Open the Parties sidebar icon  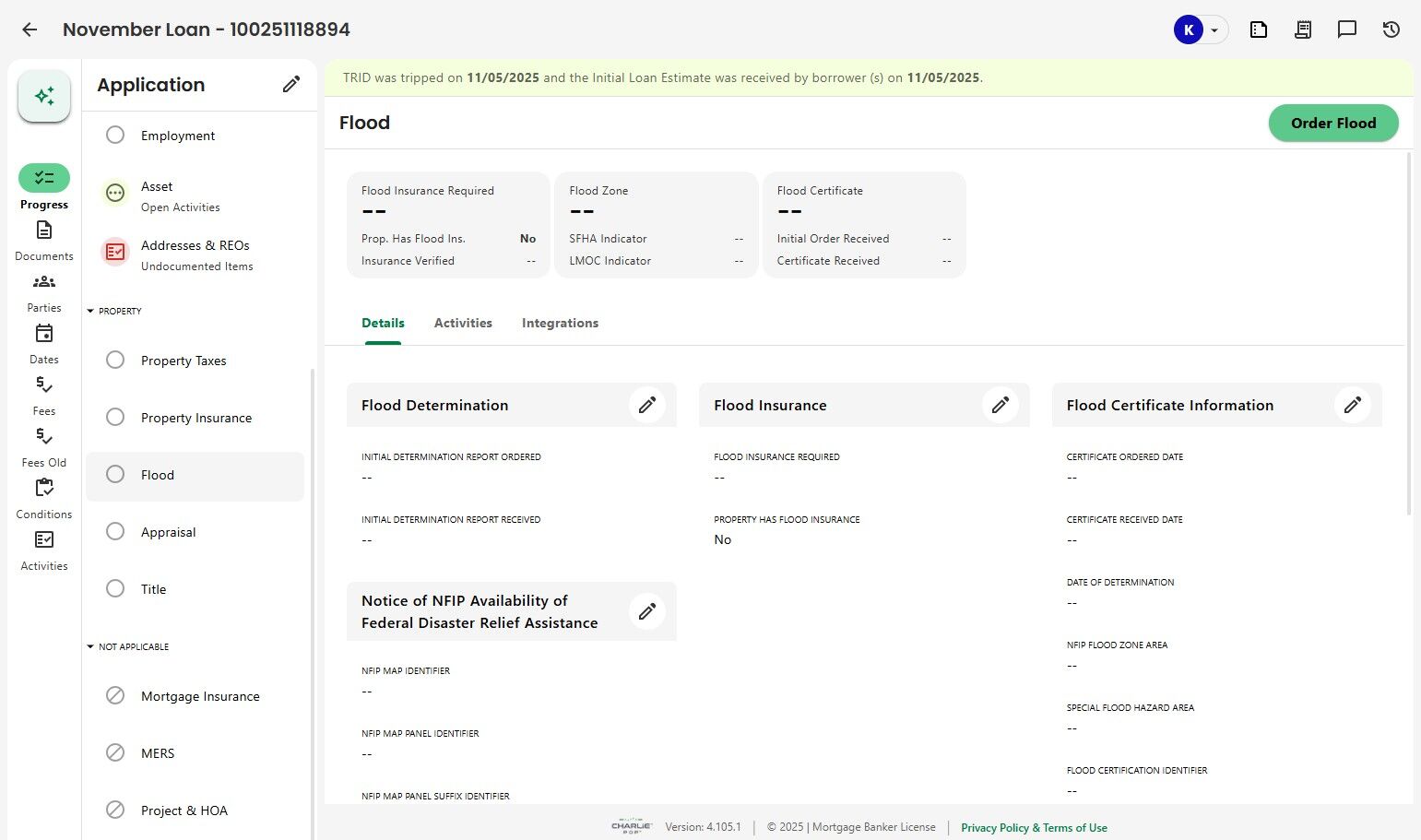point(44,282)
